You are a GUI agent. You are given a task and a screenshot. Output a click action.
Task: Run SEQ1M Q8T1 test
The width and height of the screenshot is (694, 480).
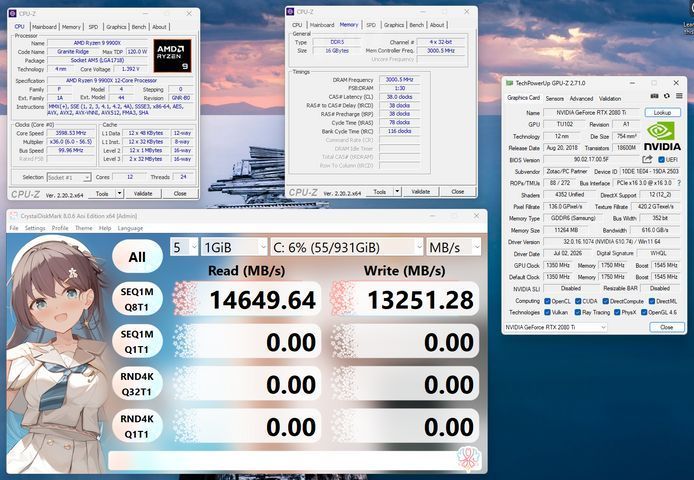click(x=137, y=299)
